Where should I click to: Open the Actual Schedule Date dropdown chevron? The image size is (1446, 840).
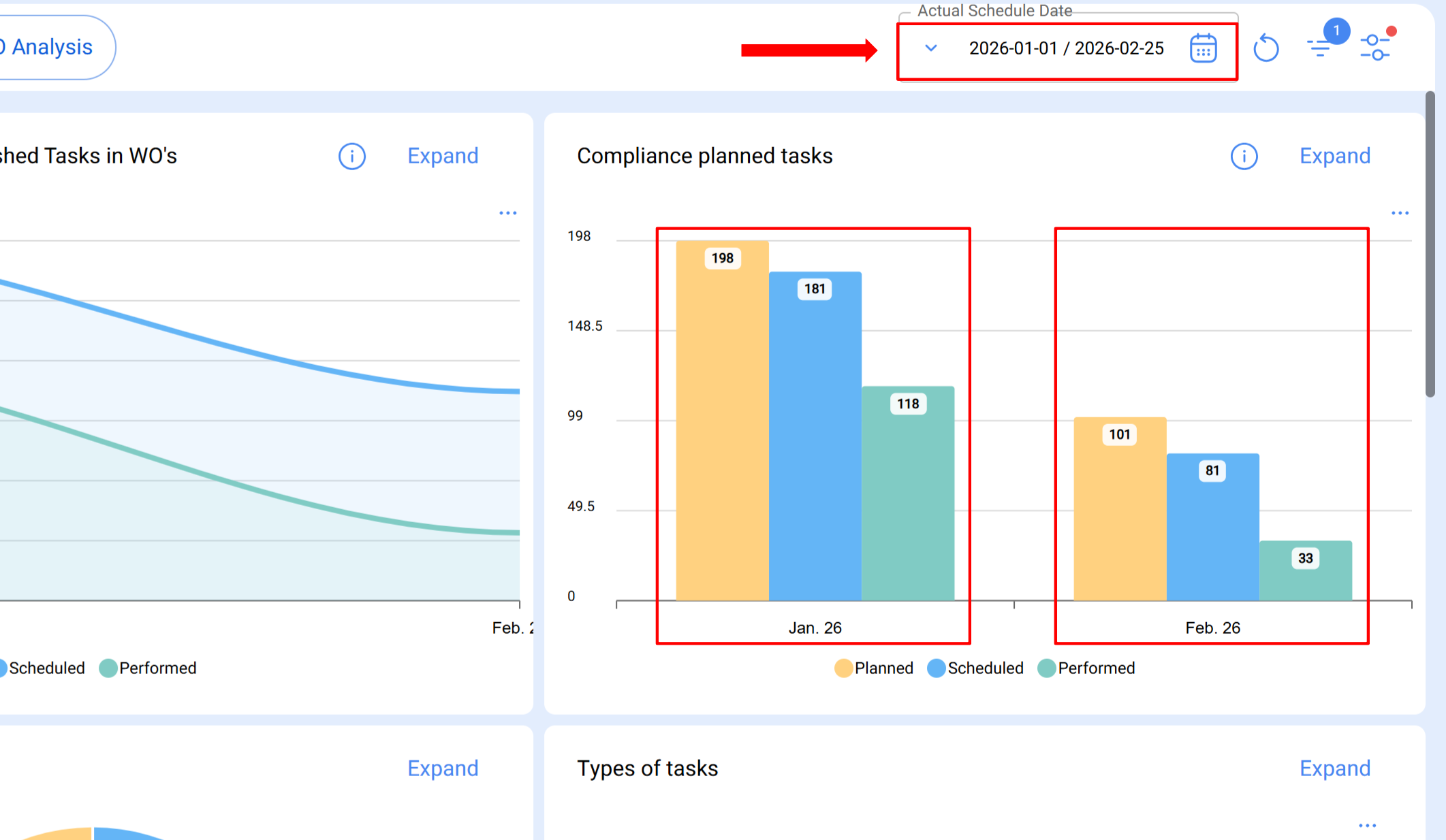point(931,48)
